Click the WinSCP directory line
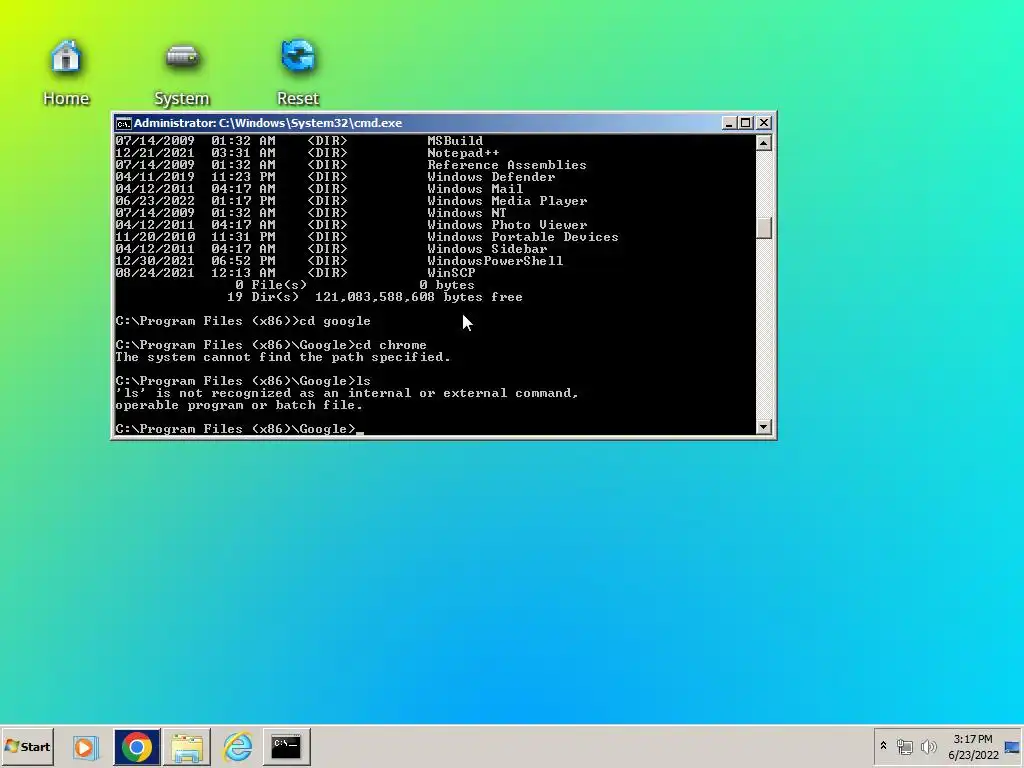The width and height of the screenshot is (1024, 768). coord(295,273)
